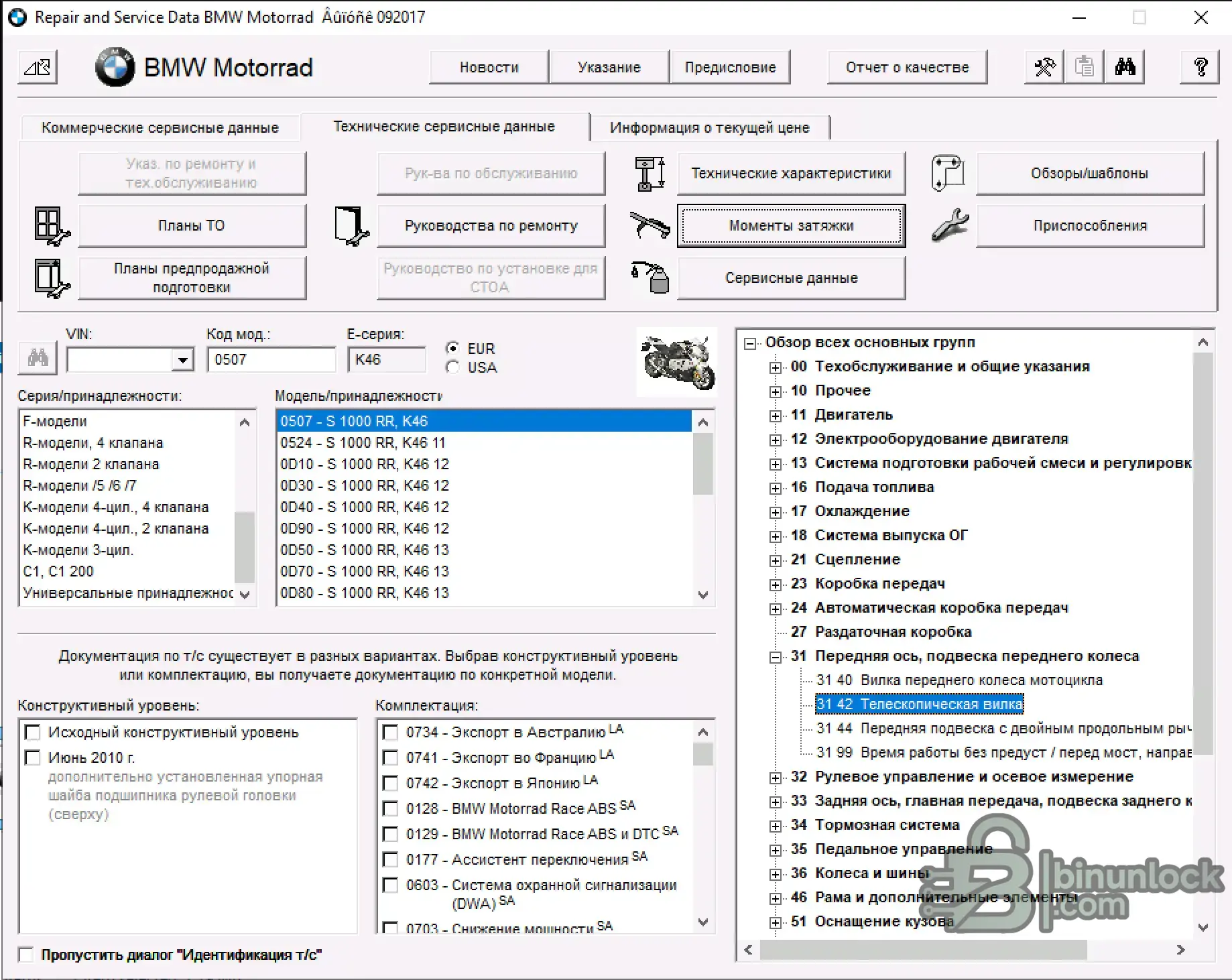Open the binoculars search button in top toolbar

coord(1125,67)
